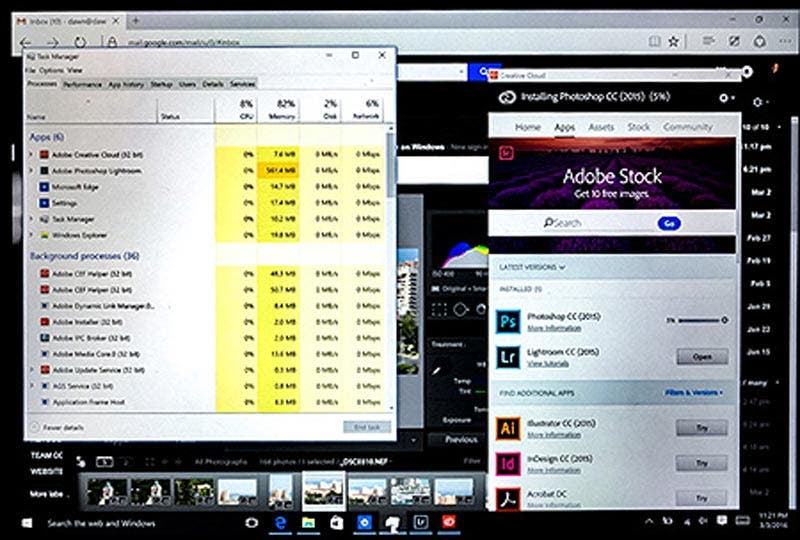Click the Lightroom white balance eyedropper
This screenshot has width=800, height=540.
[x=436, y=370]
